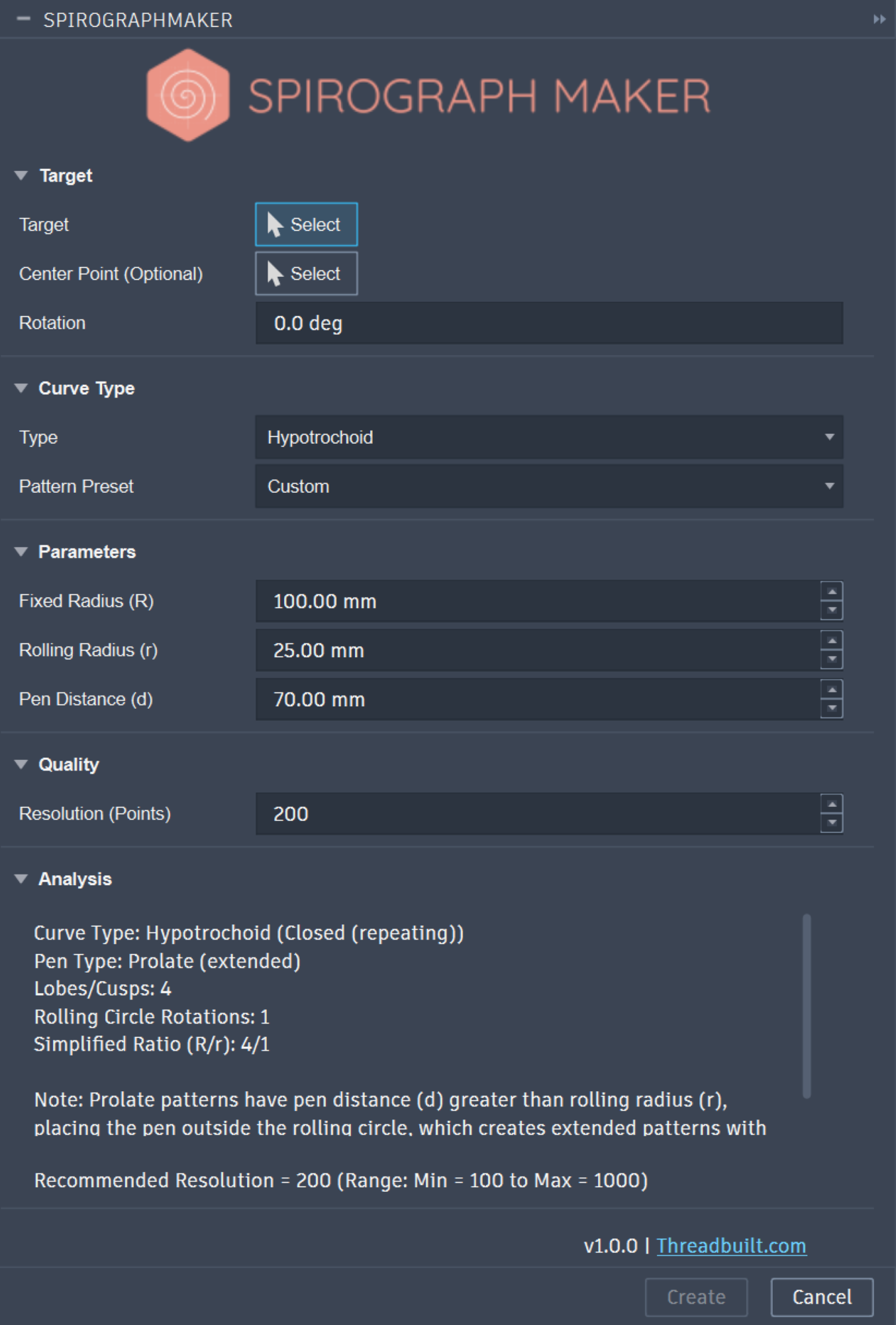
Task: Increase Pen Distance with up arrow
Action: pos(832,689)
